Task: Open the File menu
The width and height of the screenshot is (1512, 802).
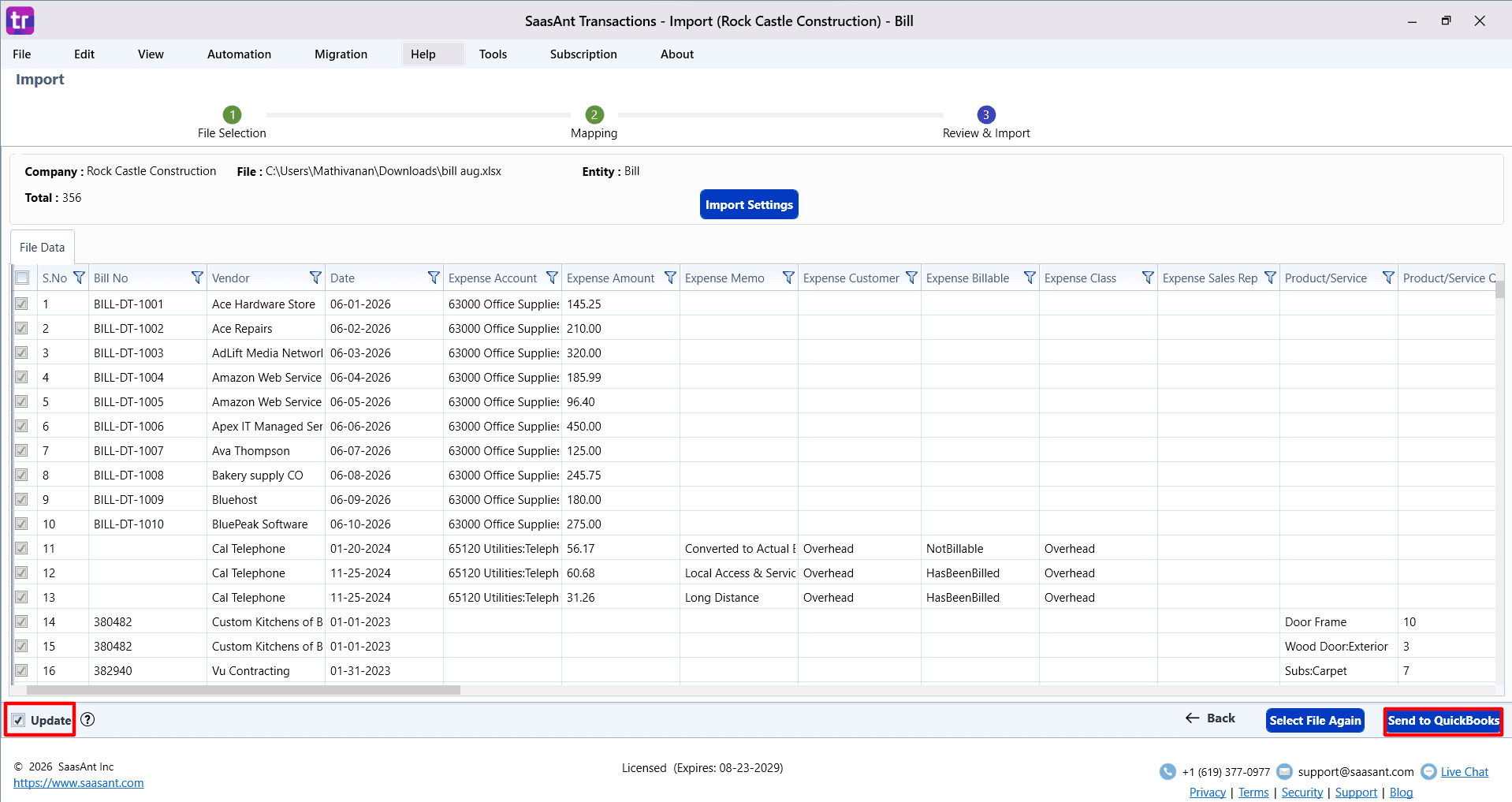Action: pos(22,54)
